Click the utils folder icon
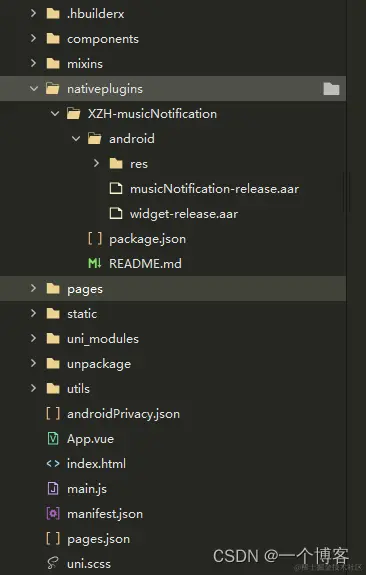 [x=53, y=389]
